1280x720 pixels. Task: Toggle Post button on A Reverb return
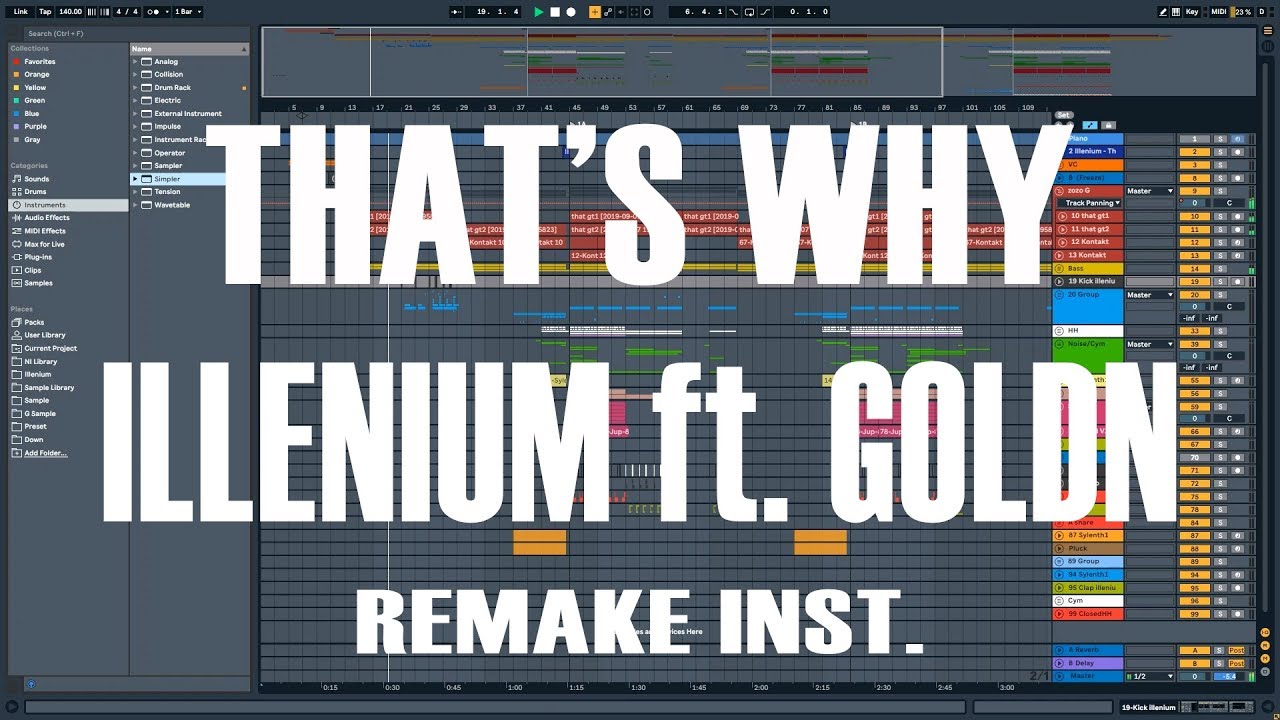pos(1237,650)
